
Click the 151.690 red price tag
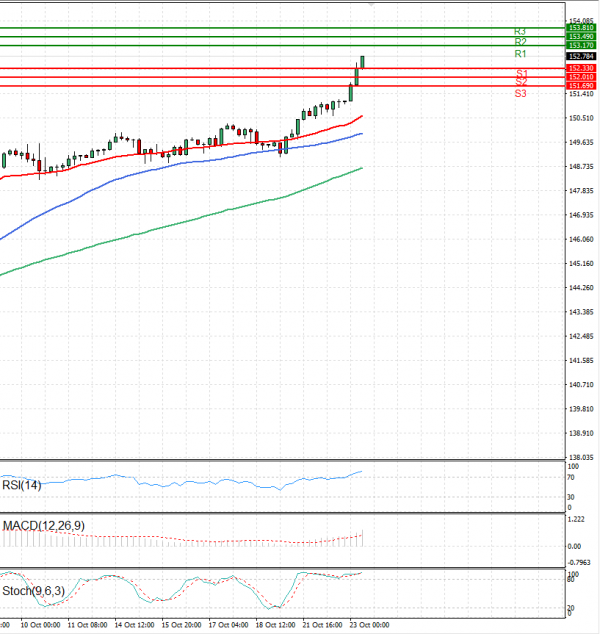click(x=580, y=86)
